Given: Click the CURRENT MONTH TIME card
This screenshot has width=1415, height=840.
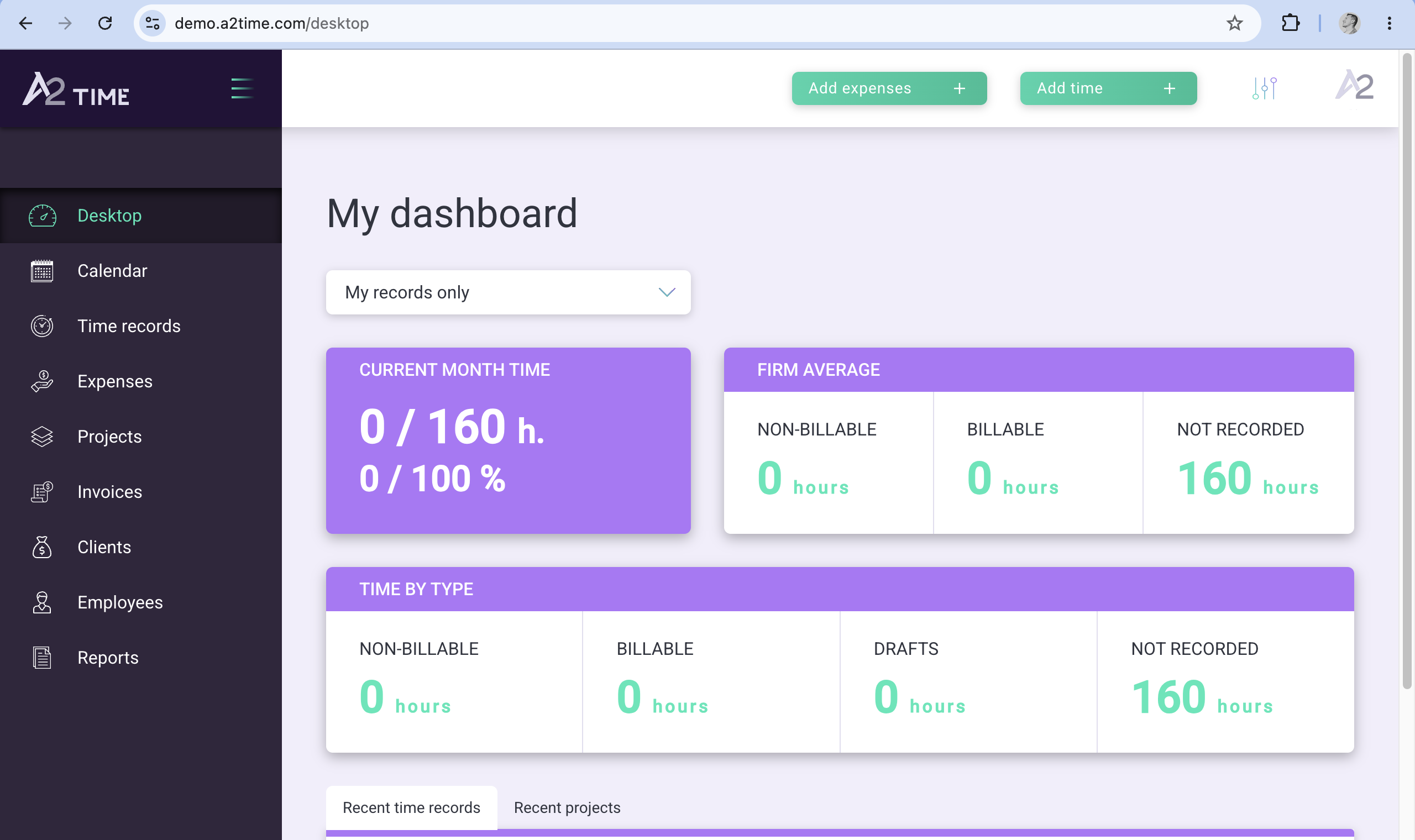Looking at the screenshot, I should 509,440.
